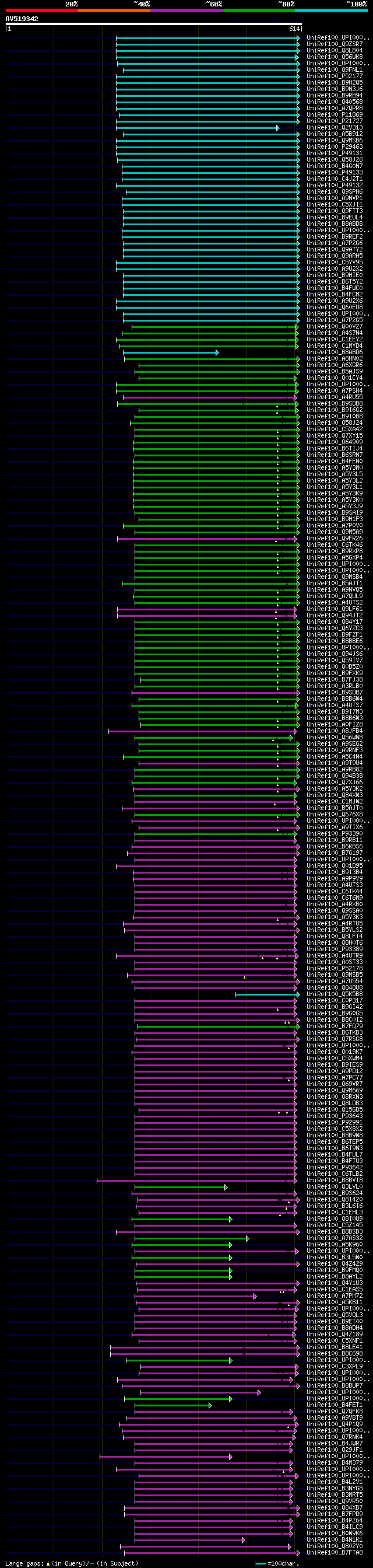Select hit label UniRef100_C5YV95
Screen dimensions: 373x1568
[335, 263]
